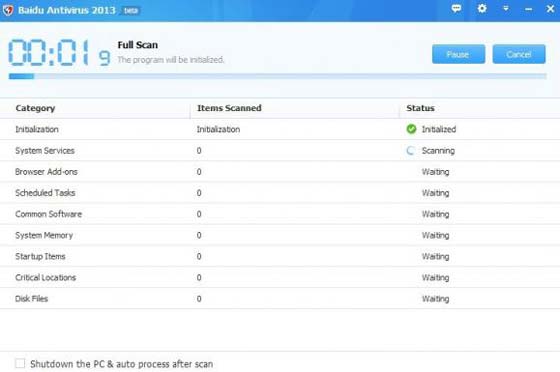Select the Disk Files row
Image resolution: width=560 pixels, height=372 pixels.
pyautogui.click(x=280, y=298)
